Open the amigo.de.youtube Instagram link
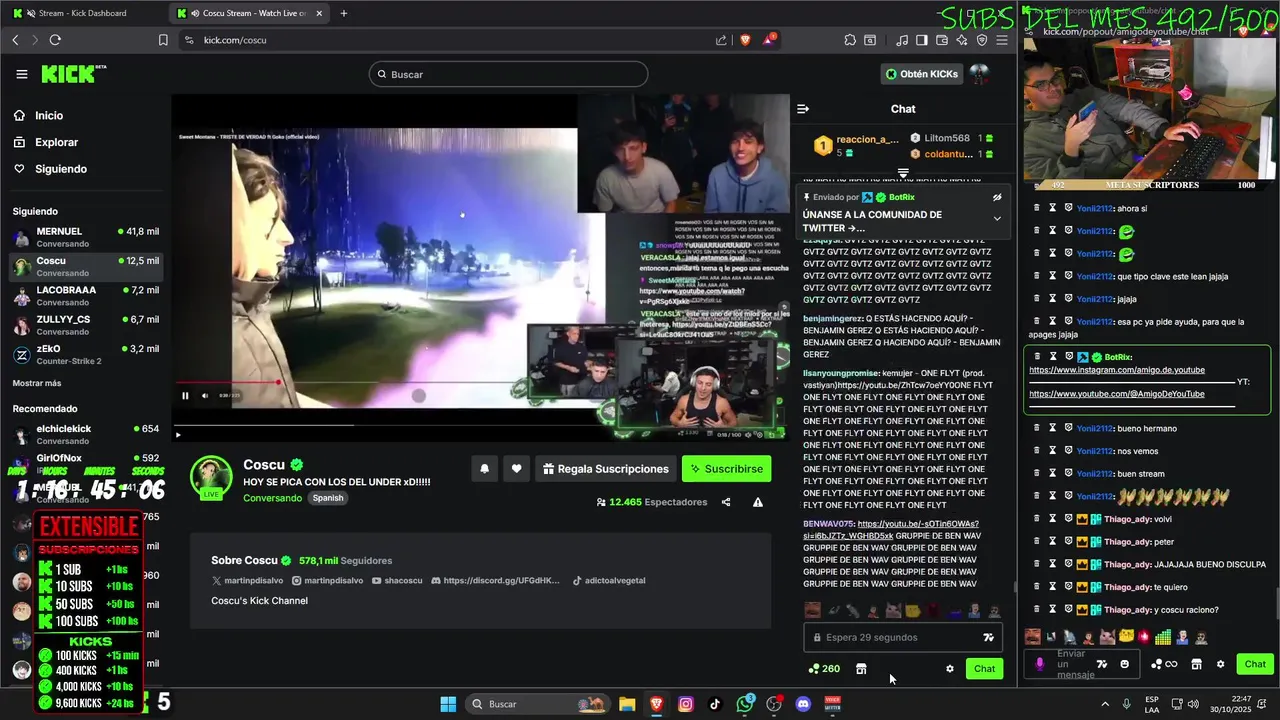This screenshot has width=1280, height=720. click(x=1117, y=370)
